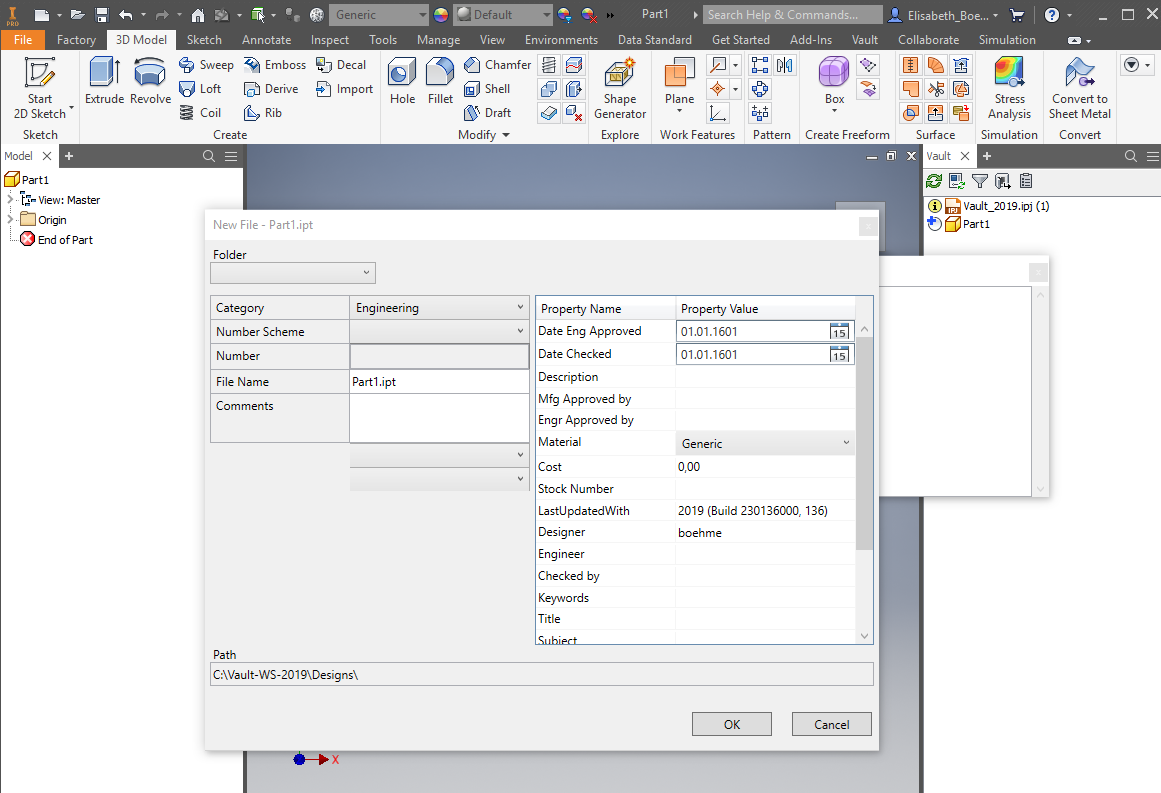This screenshot has height=793, width=1161.
Task: Expand the Origin folder in model browser
Action: [9, 219]
